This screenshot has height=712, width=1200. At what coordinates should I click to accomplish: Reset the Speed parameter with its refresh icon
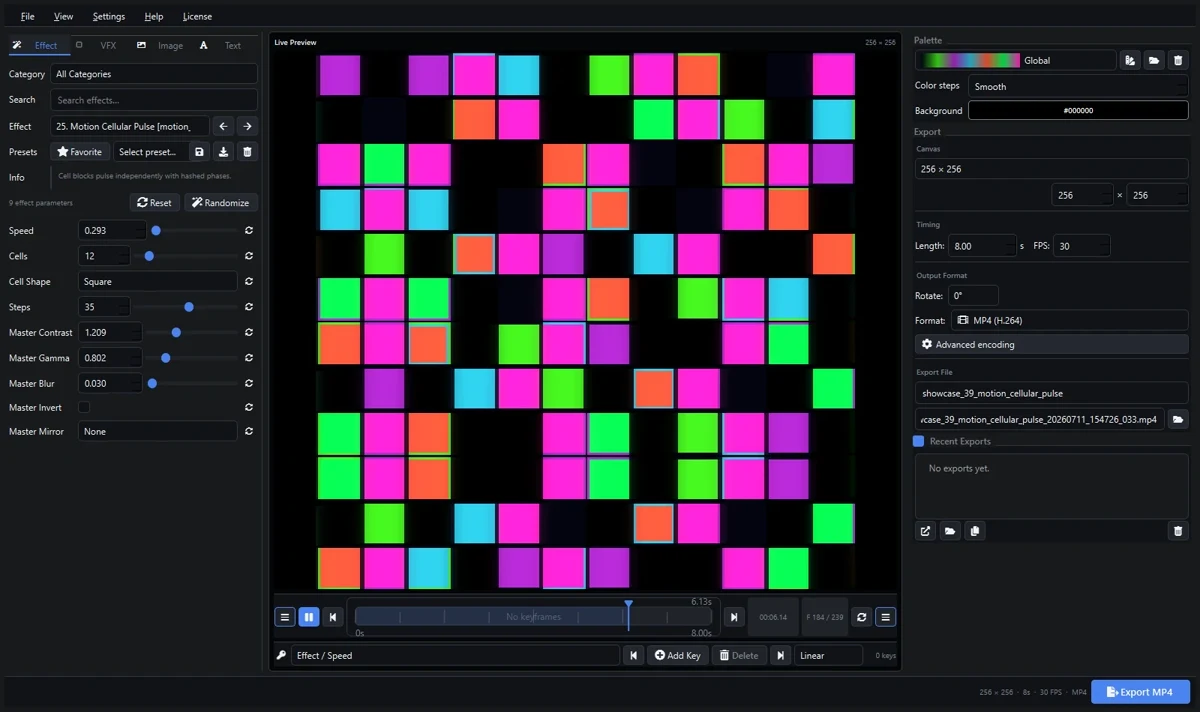(249, 231)
